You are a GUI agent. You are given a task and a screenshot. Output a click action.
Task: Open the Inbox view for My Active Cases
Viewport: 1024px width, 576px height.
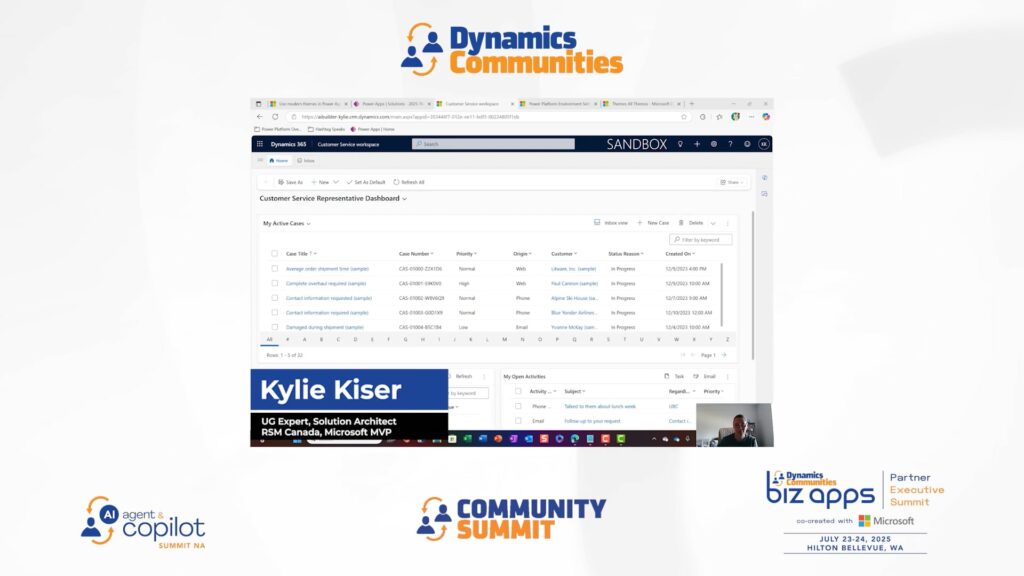[x=611, y=223]
